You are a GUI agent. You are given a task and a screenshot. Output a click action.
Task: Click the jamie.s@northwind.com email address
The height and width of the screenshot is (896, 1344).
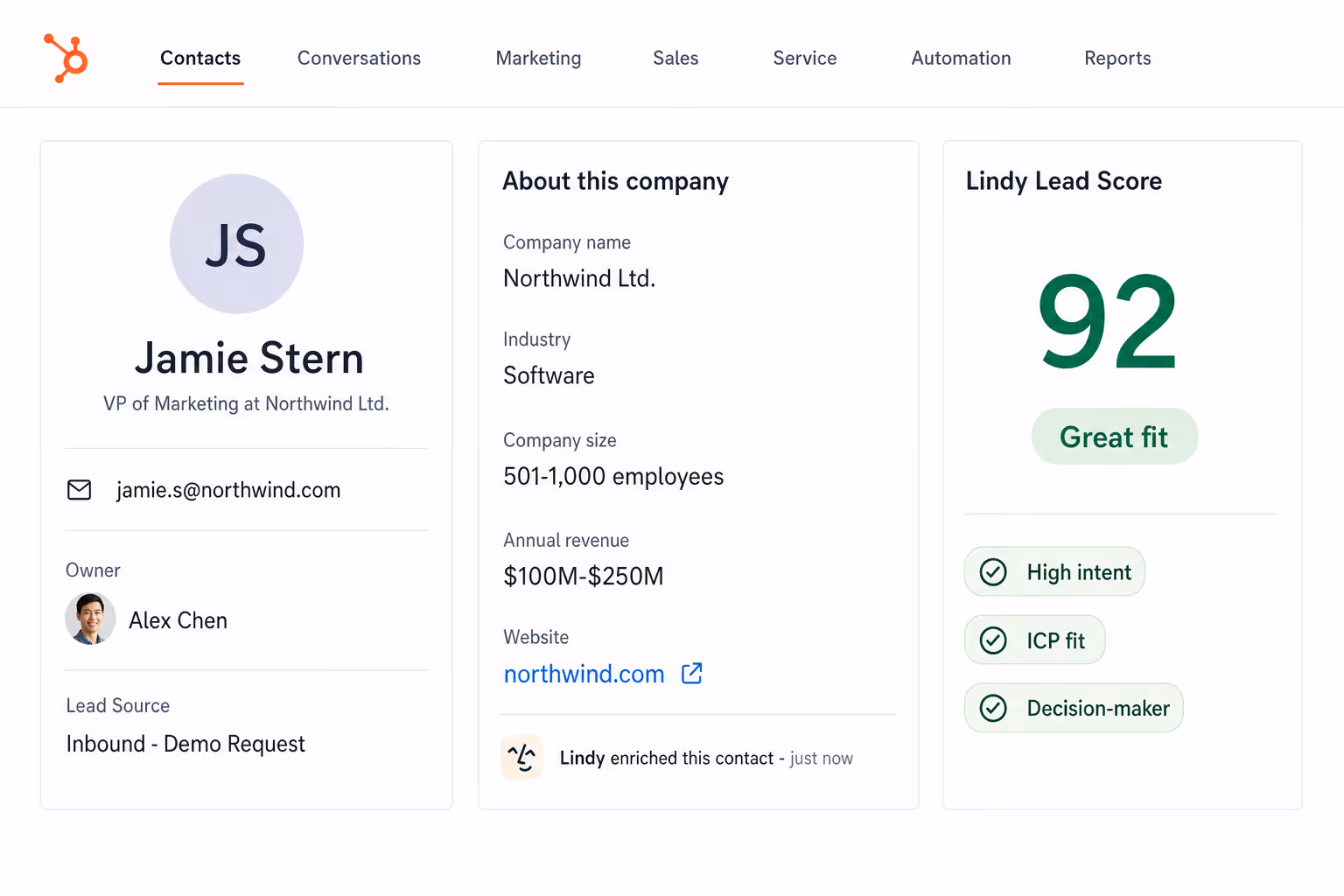click(x=228, y=490)
